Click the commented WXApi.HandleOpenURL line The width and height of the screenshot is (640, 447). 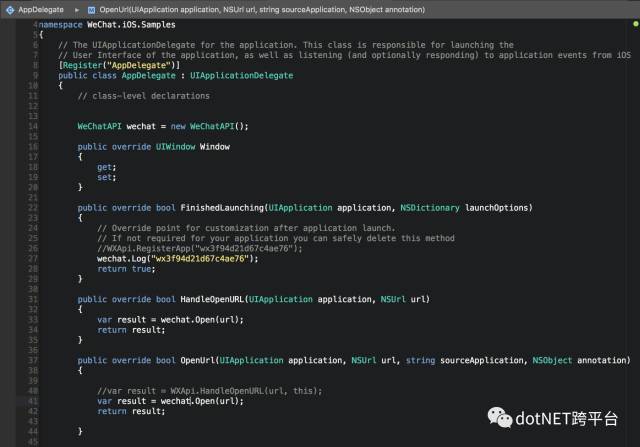pos(209,391)
